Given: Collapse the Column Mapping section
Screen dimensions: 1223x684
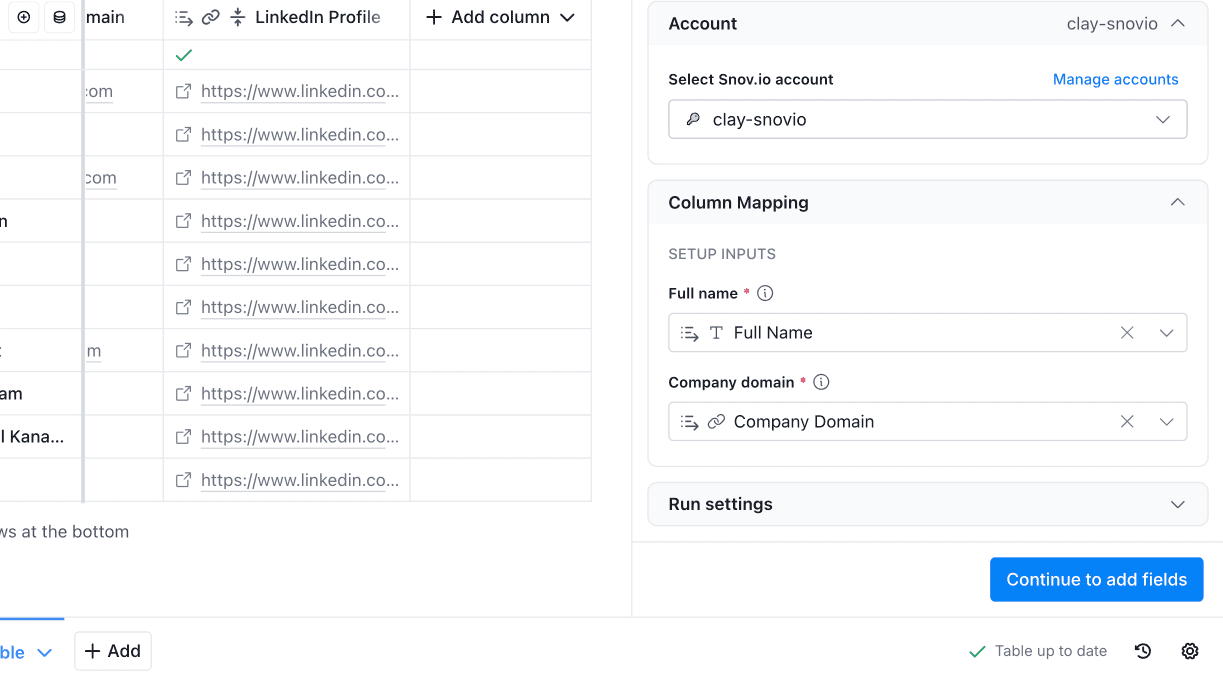Looking at the screenshot, I should [x=1178, y=202].
